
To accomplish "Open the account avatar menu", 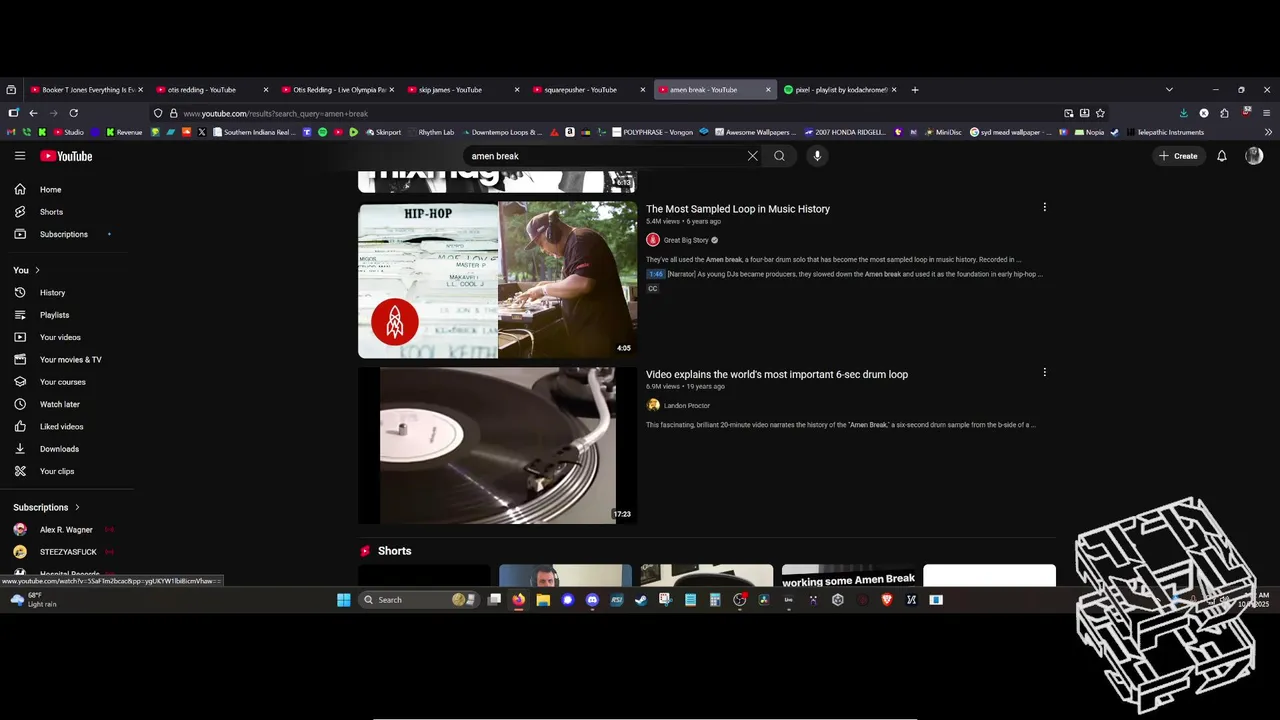I will [1254, 156].
